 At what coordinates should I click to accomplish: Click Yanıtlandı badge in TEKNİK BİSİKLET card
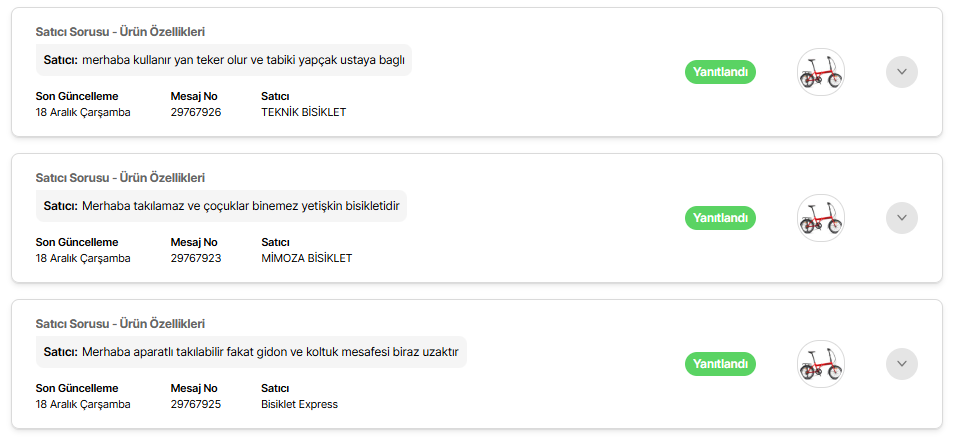pos(720,72)
